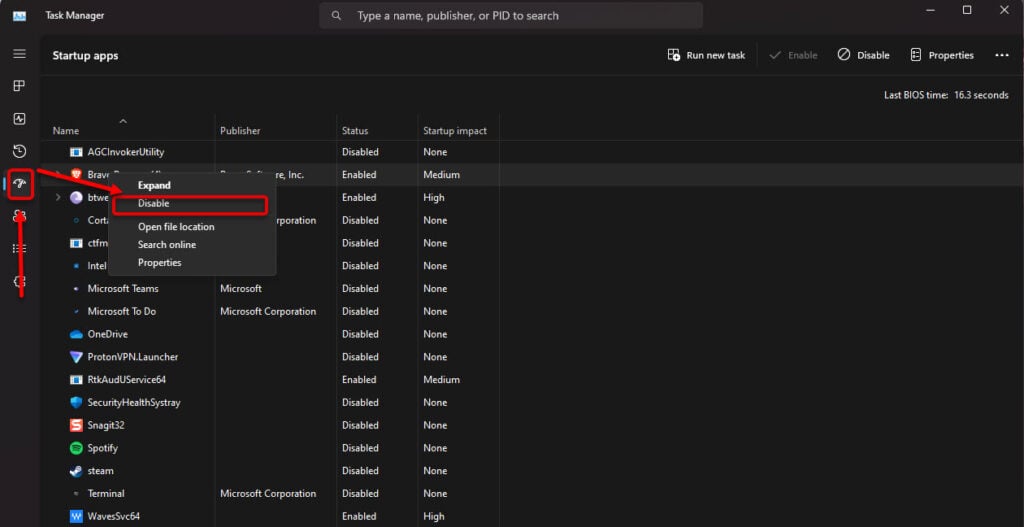Open the Performance page icon

(x=20, y=119)
